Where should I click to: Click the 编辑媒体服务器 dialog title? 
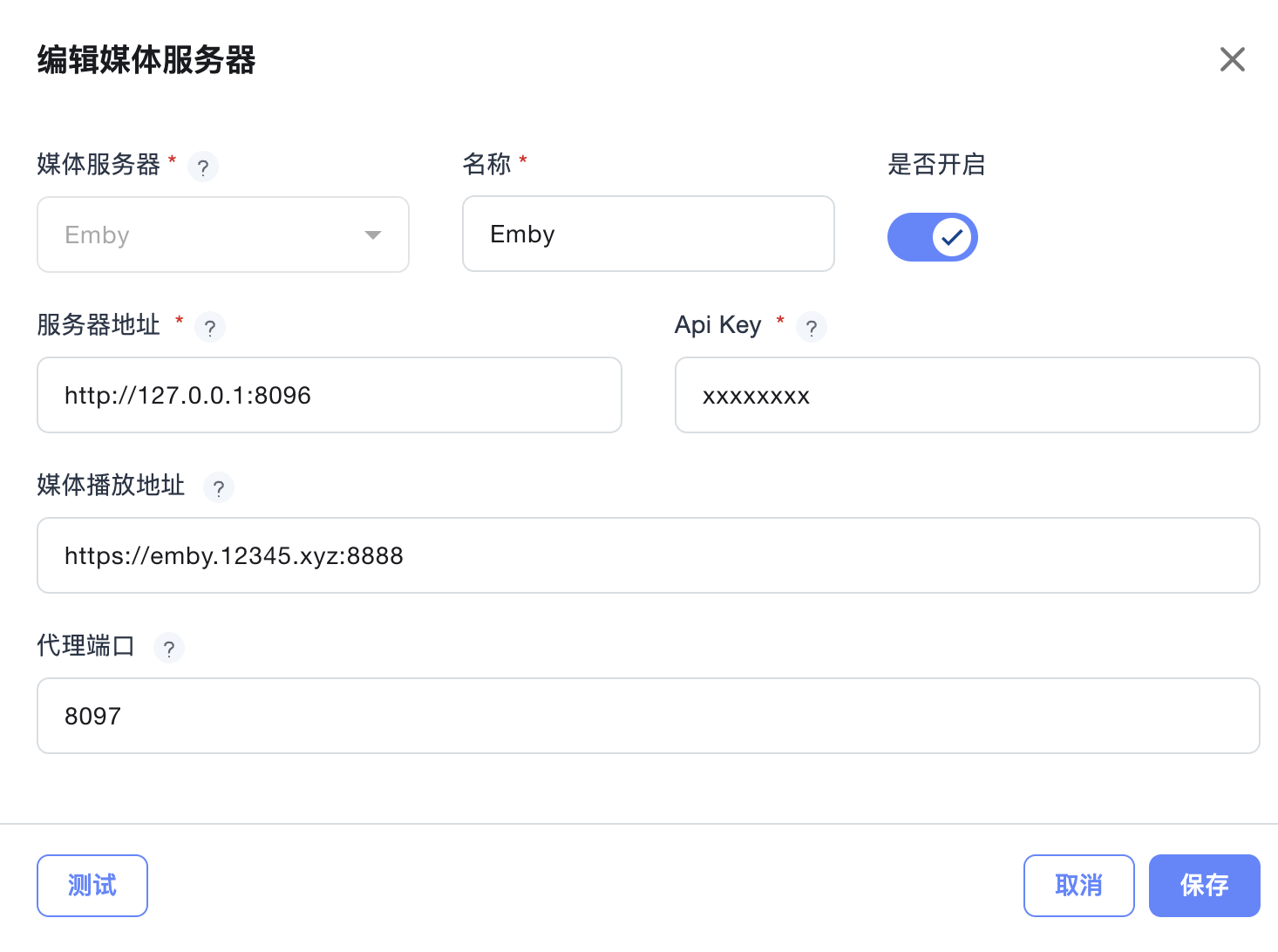(146, 60)
